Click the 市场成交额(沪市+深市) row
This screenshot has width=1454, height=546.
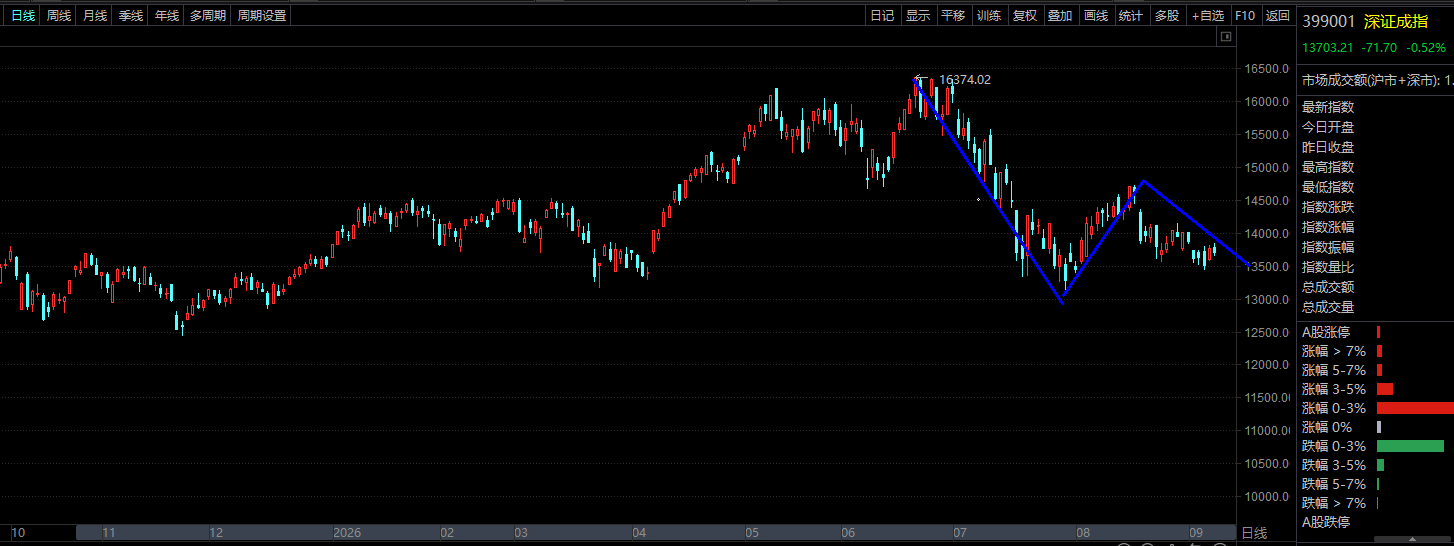[1376, 79]
